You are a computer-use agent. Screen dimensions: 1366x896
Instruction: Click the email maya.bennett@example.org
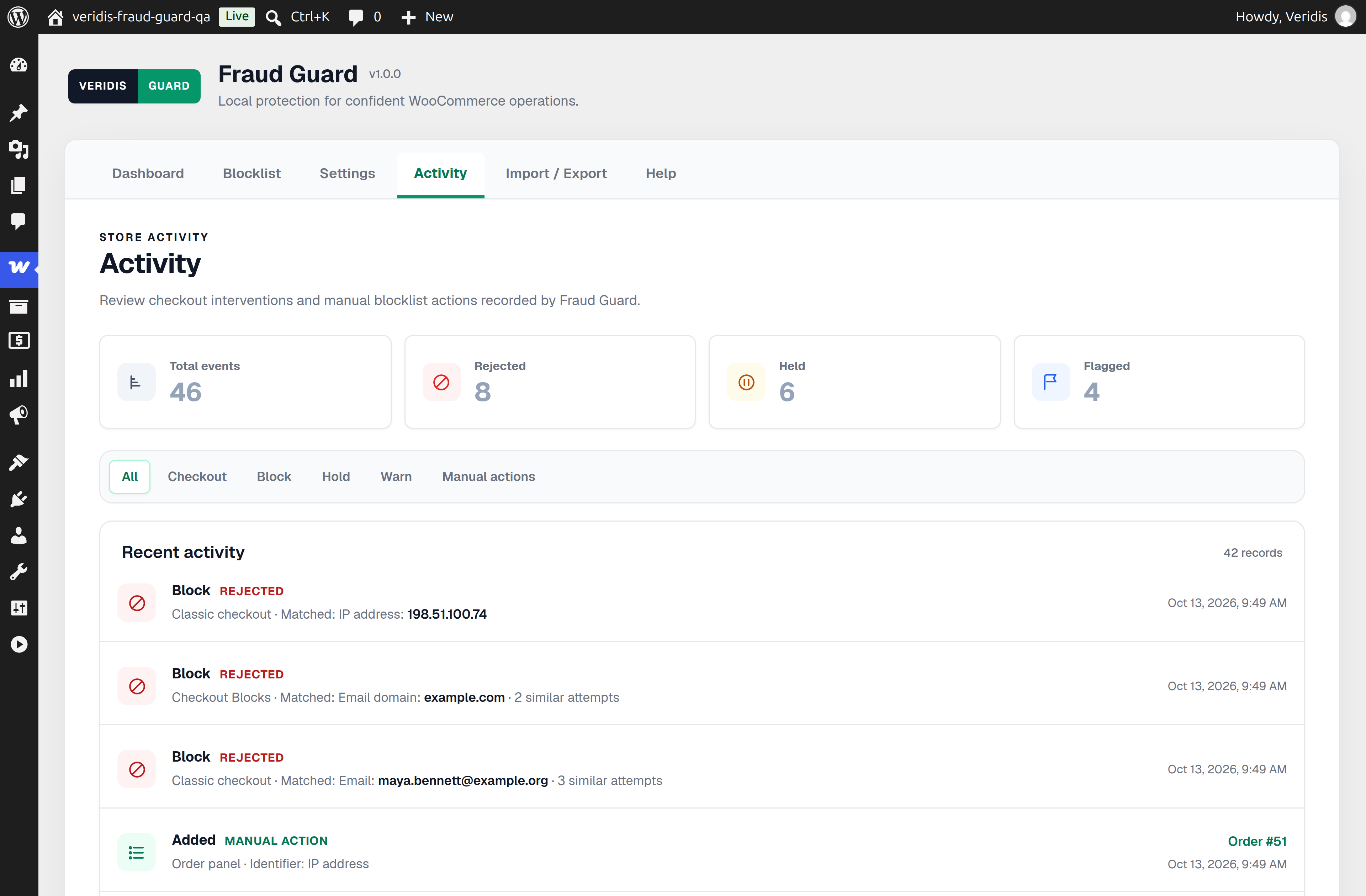click(x=462, y=781)
